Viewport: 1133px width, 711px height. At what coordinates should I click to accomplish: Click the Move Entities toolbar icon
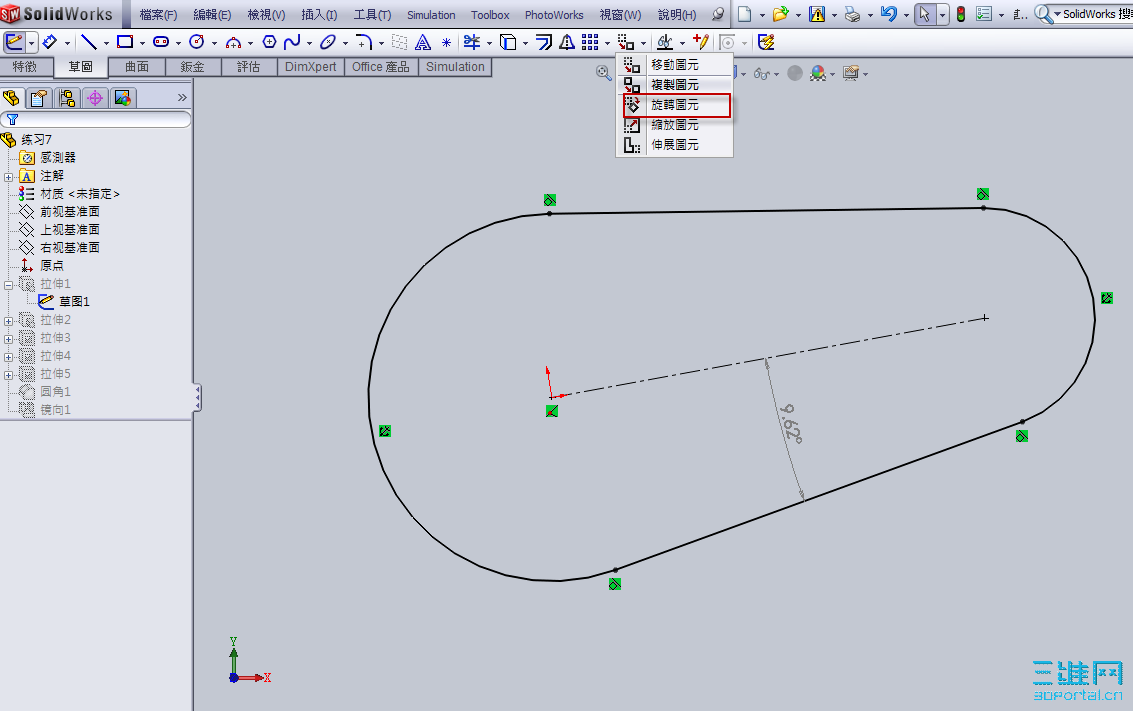click(626, 43)
